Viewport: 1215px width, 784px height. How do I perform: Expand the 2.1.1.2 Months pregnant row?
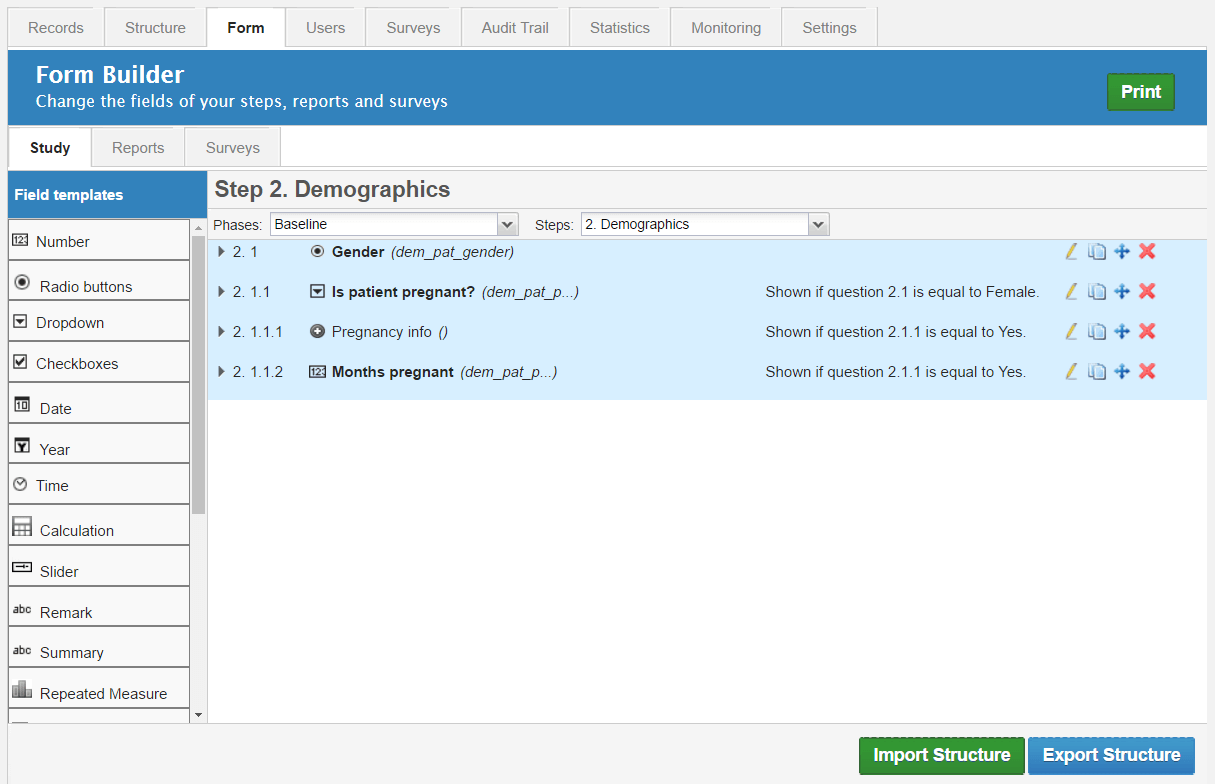click(221, 372)
